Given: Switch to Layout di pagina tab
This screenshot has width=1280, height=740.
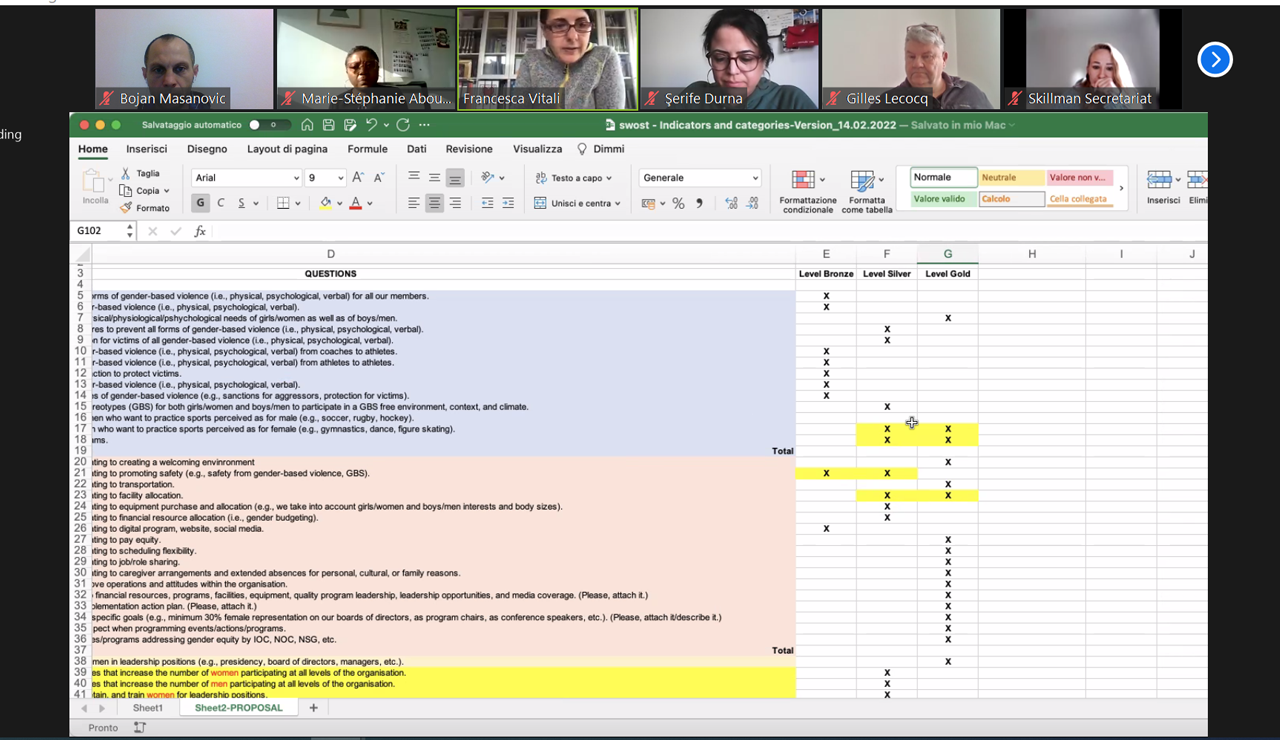Looking at the screenshot, I should click(287, 149).
